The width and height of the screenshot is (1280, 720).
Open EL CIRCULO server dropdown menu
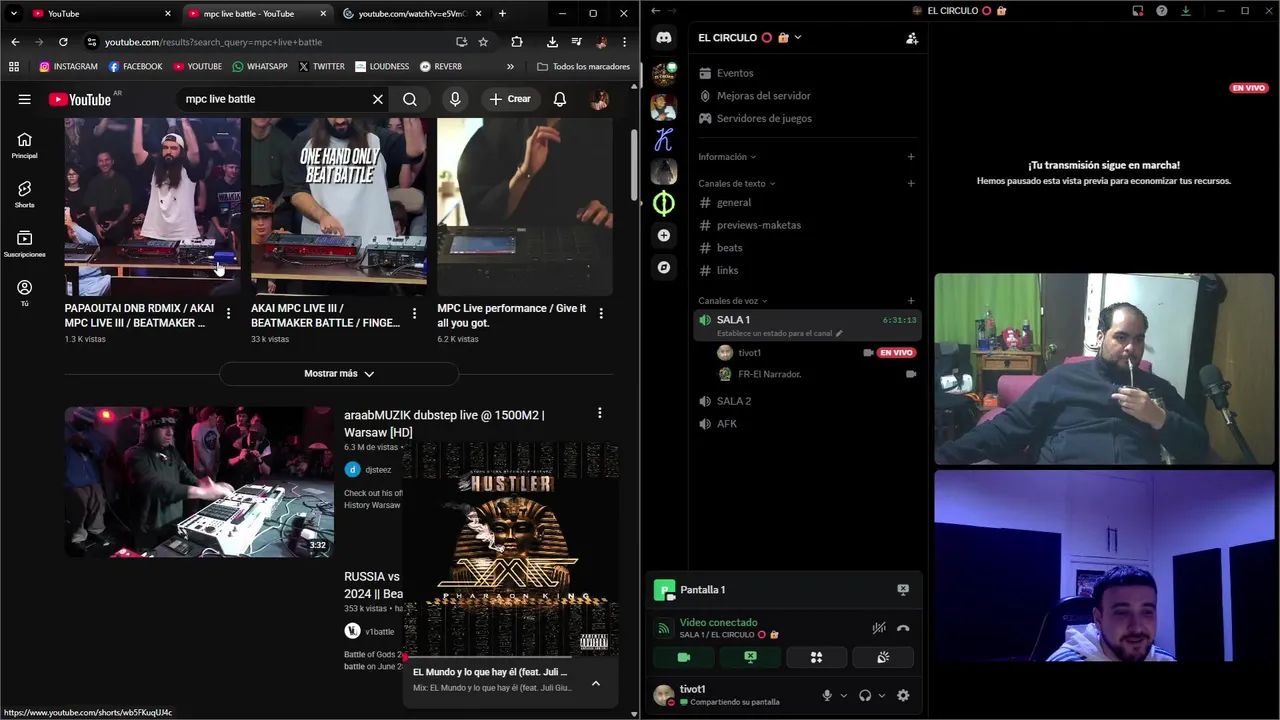(750, 37)
